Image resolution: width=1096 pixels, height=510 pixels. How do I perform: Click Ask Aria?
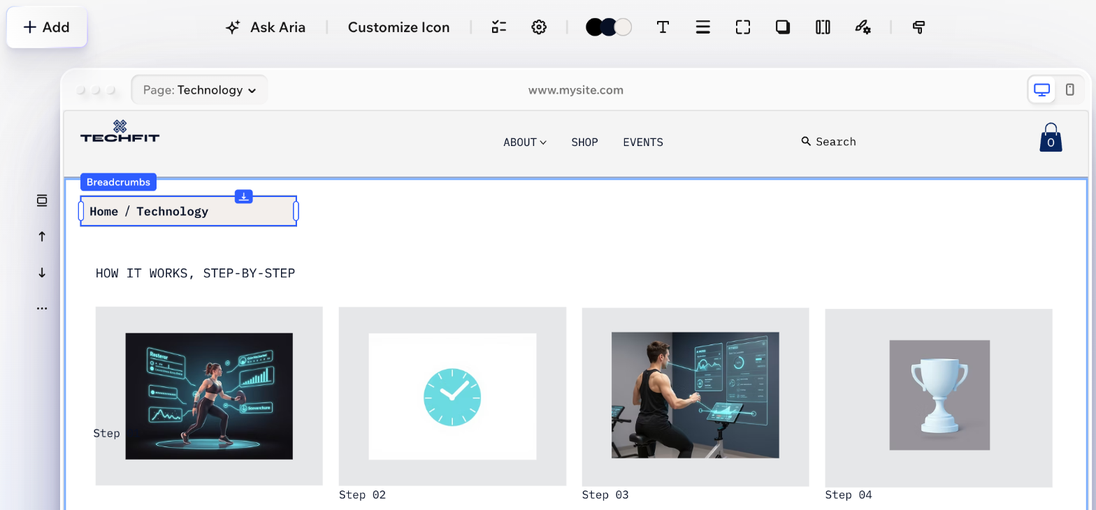[x=266, y=27]
